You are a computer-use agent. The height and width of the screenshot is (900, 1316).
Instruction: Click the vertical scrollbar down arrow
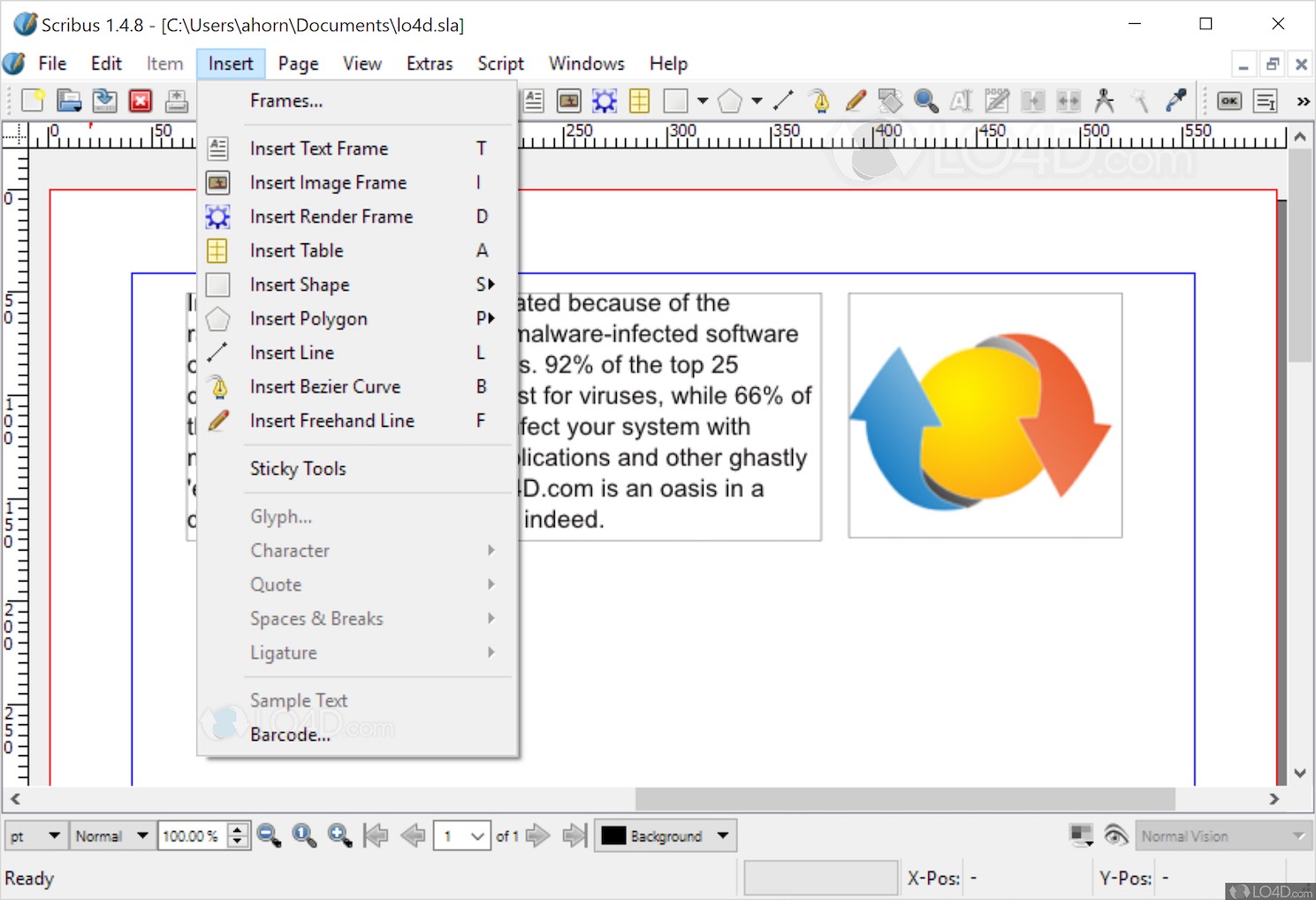coord(1300,773)
